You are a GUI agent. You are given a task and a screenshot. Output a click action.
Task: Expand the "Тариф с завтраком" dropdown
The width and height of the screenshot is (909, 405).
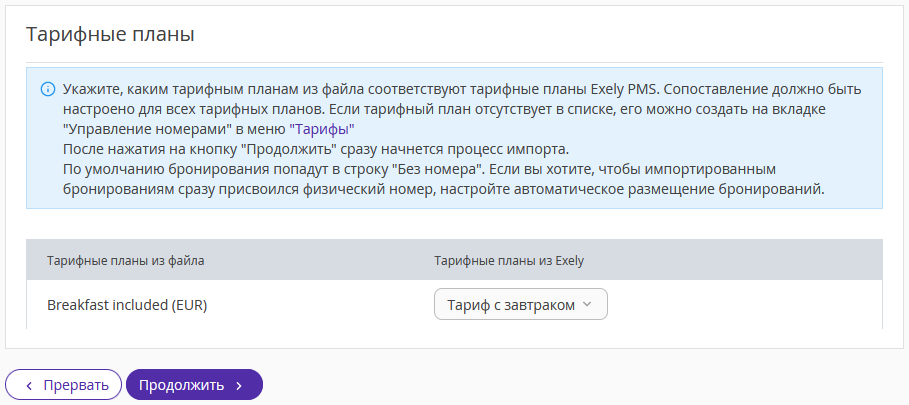pyautogui.click(x=521, y=304)
